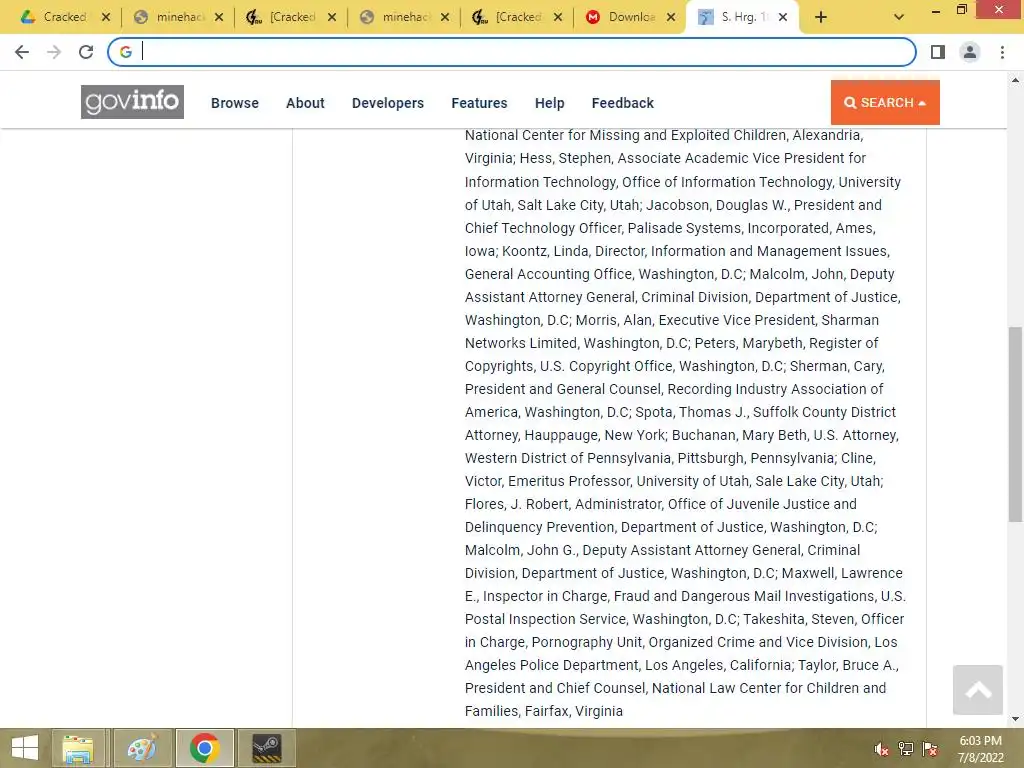Open the Features menu
This screenshot has height=768, width=1024.
[479, 103]
